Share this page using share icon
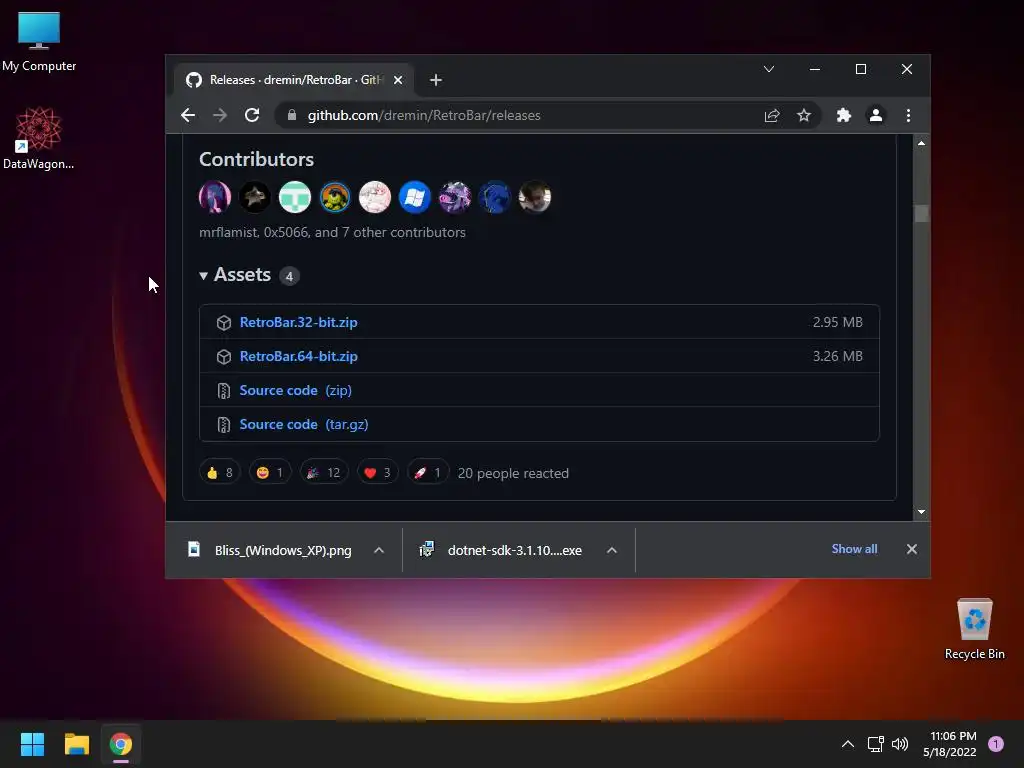The width and height of the screenshot is (1024, 768). point(772,116)
